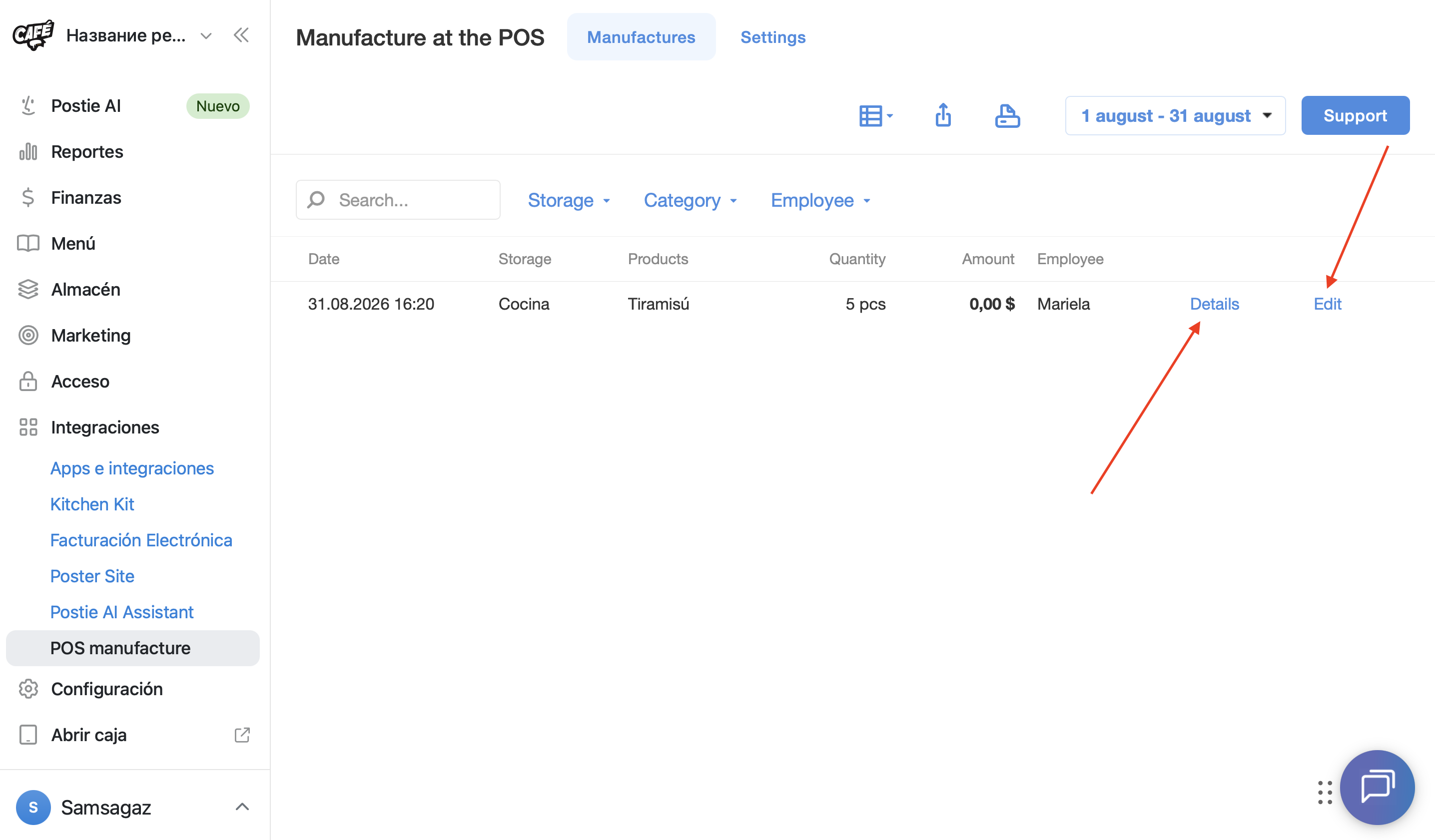The height and width of the screenshot is (840, 1435).
Task: Click the Samsagaz avatar icon
Action: coord(33,807)
